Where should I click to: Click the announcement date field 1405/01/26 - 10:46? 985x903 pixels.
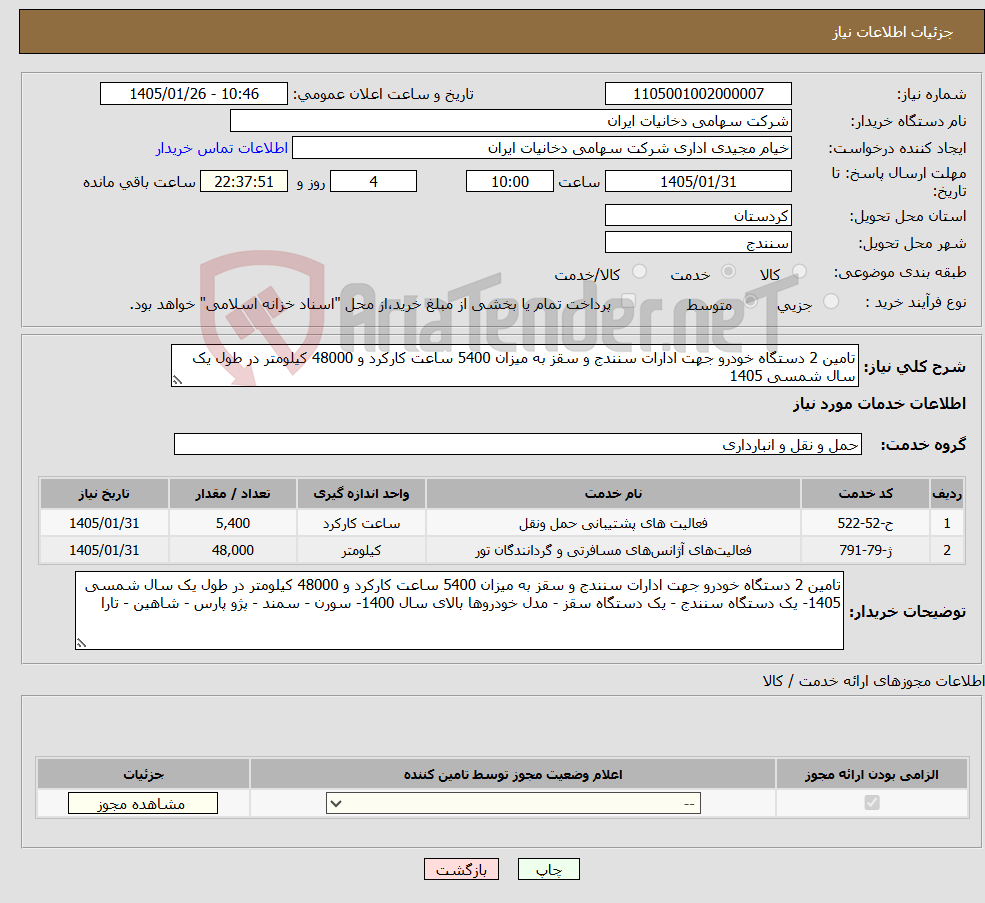click(193, 94)
